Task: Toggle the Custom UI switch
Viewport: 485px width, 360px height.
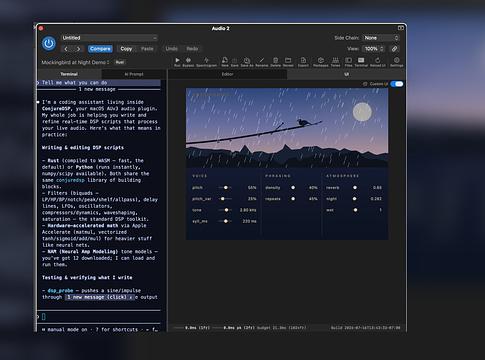Action: click(397, 84)
